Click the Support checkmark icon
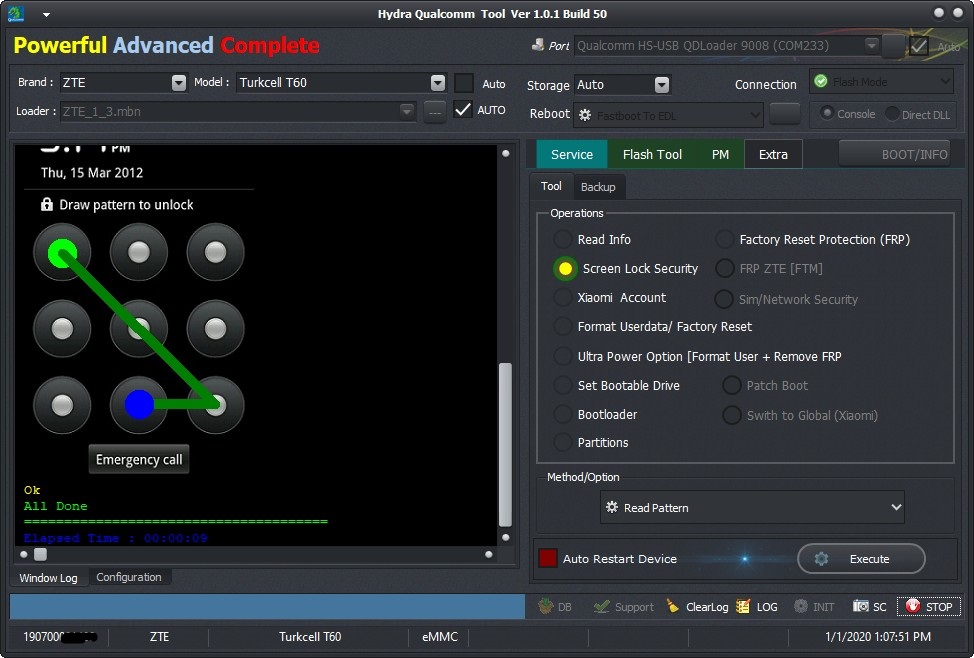This screenshot has height=658, width=974. 601,606
